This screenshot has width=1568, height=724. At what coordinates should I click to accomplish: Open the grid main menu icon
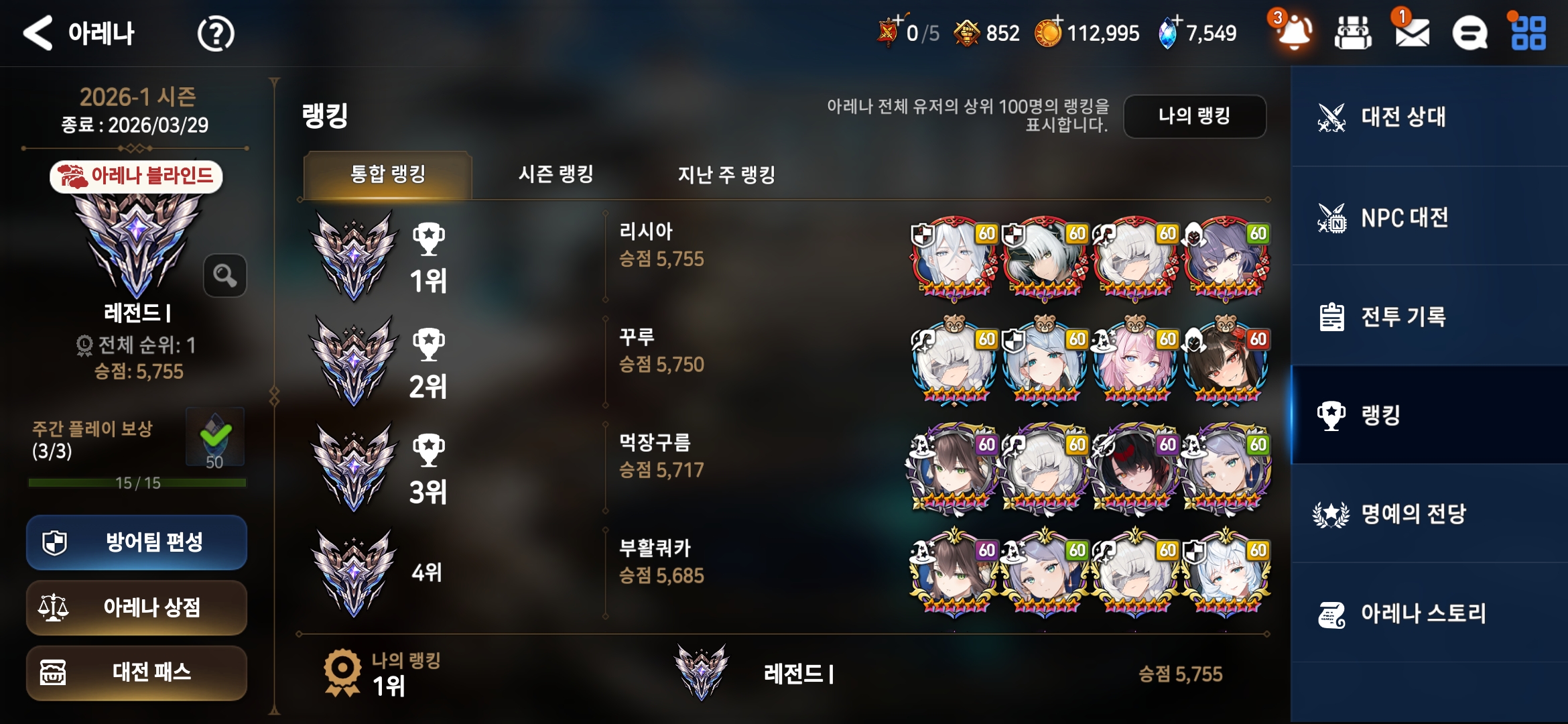[1528, 33]
